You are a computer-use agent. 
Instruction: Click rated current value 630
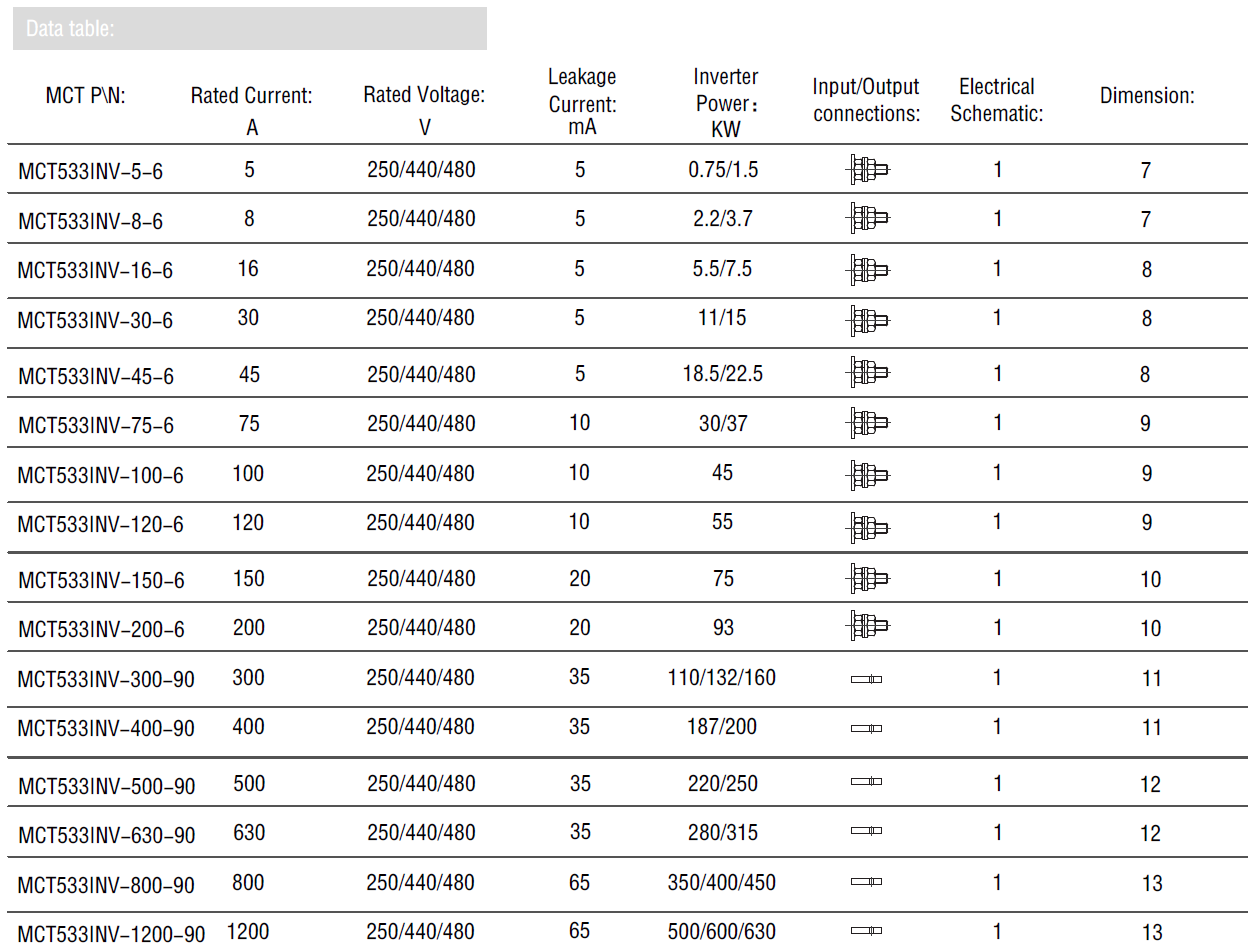pyautogui.click(x=249, y=832)
